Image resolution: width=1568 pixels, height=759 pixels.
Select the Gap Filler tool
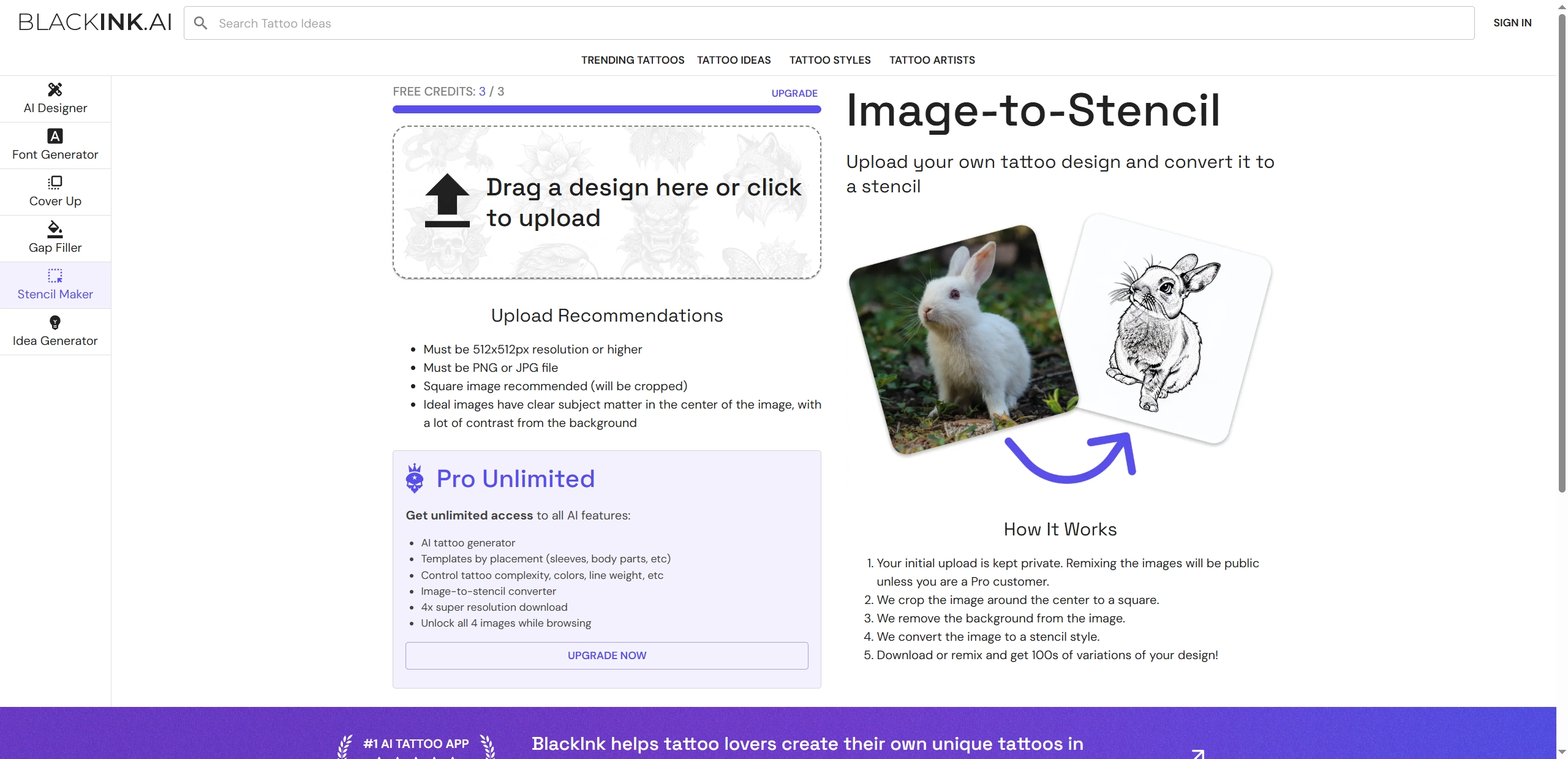55,238
